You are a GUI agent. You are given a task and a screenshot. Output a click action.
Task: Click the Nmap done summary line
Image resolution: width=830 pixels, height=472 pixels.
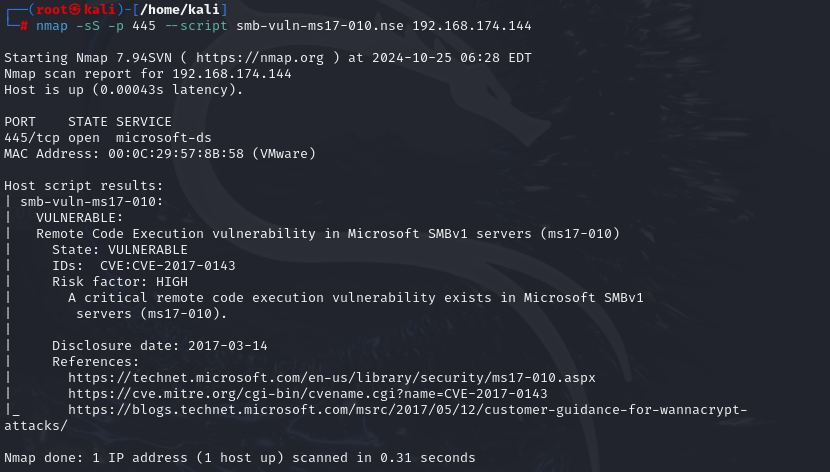[x=239, y=457]
